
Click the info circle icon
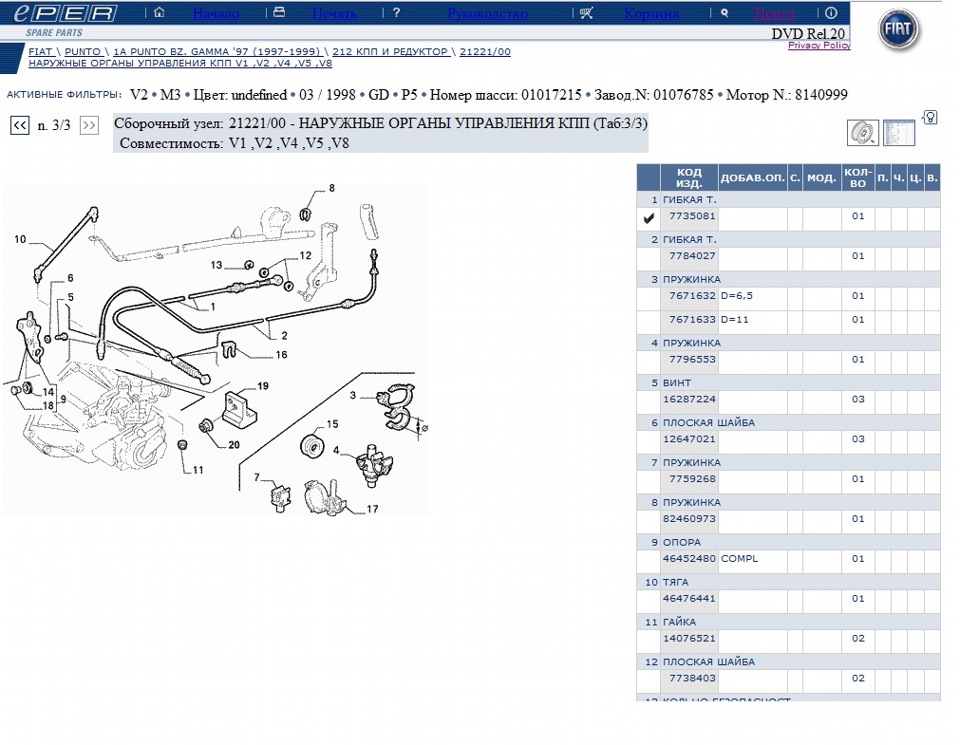click(x=831, y=13)
